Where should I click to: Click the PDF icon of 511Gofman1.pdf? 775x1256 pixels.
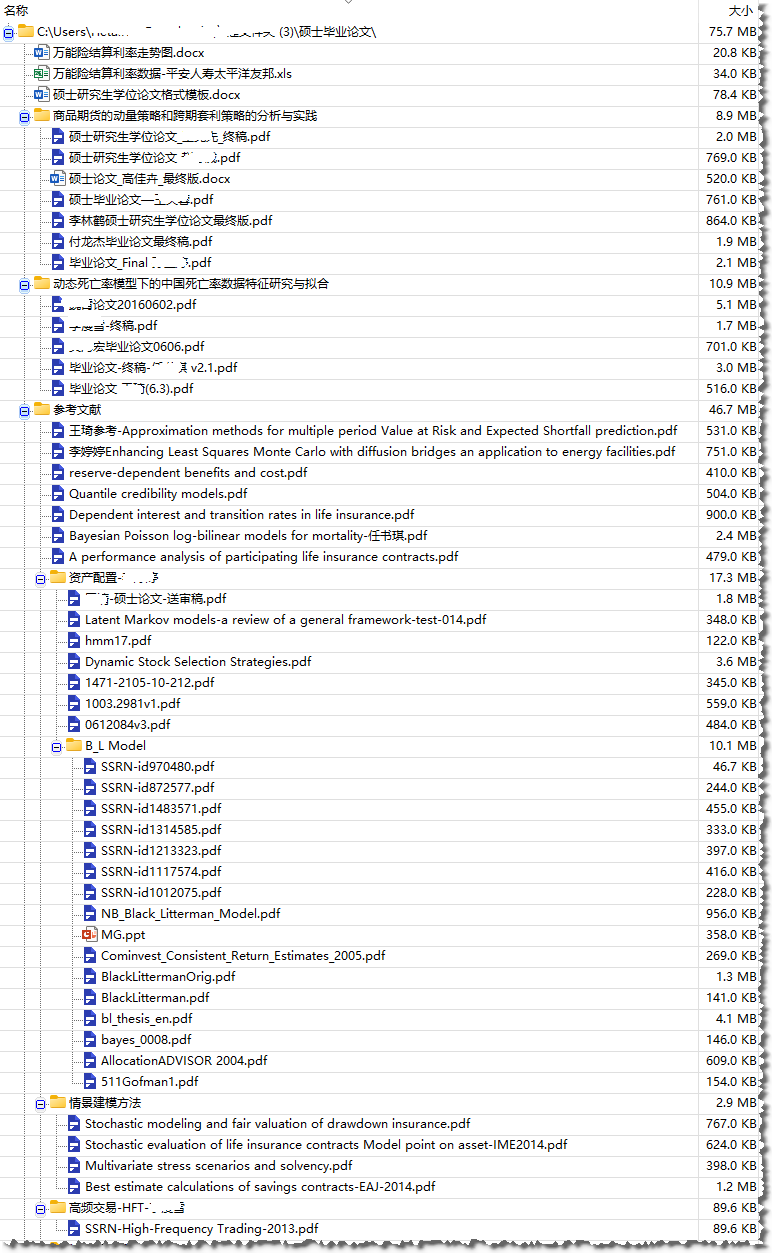coord(90,1081)
